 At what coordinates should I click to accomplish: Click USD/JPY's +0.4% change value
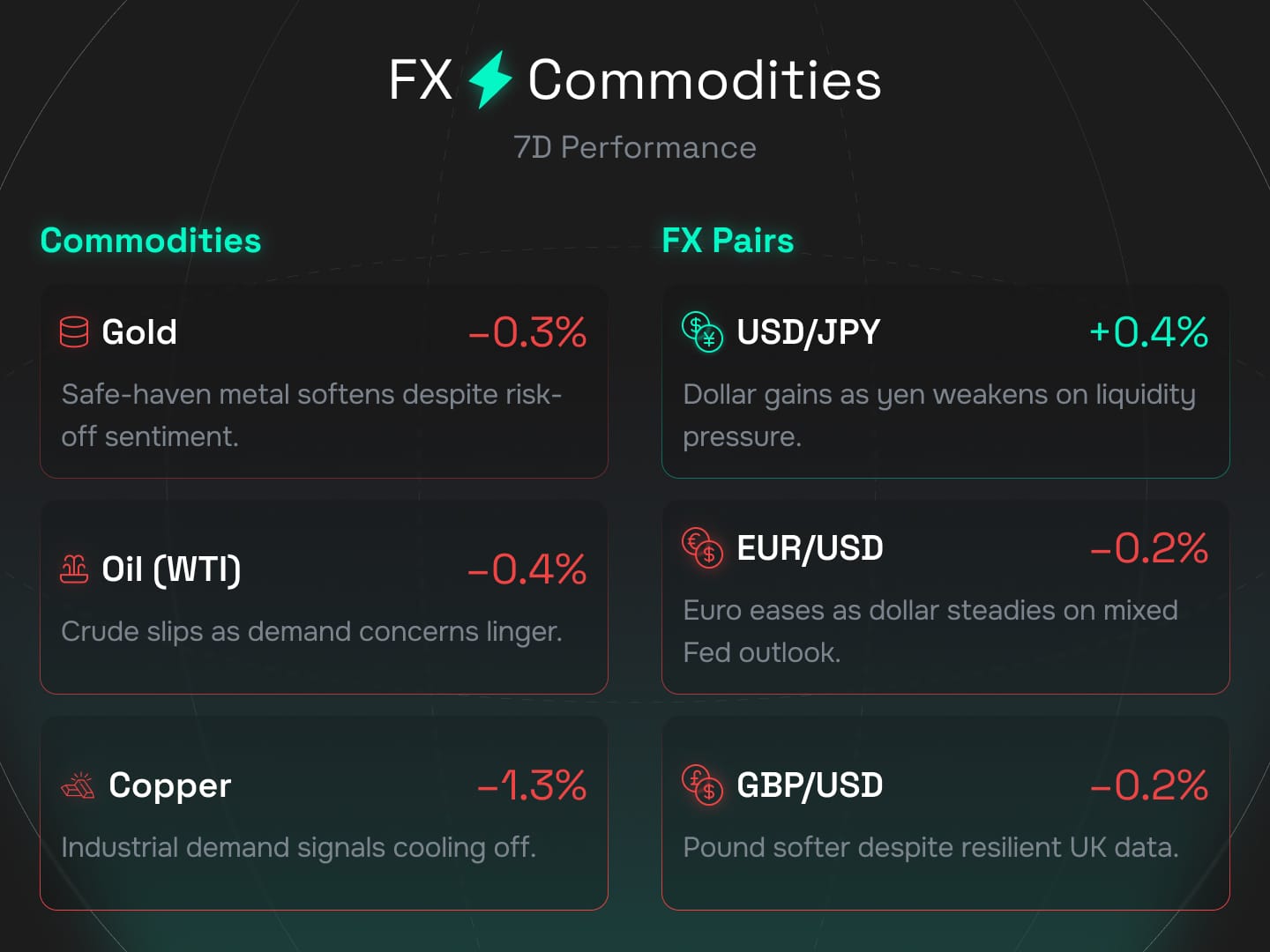click(1148, 332)
